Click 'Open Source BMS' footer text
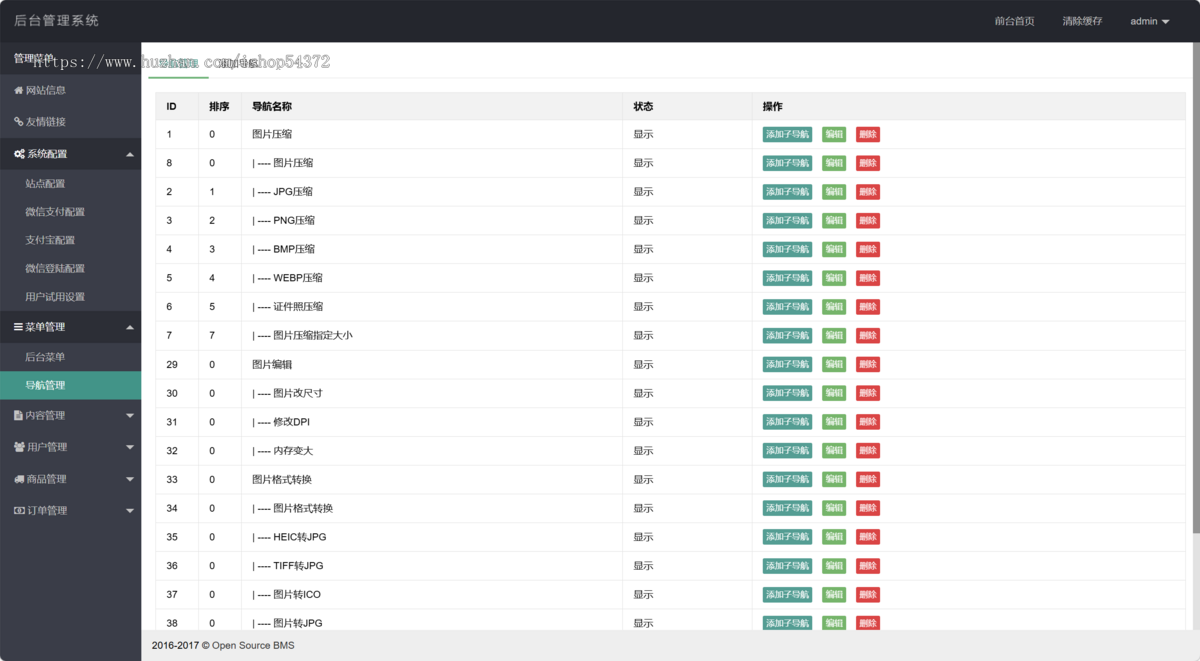The height and width of the screenshot is (661, 1200). click(x=253, y=646)
